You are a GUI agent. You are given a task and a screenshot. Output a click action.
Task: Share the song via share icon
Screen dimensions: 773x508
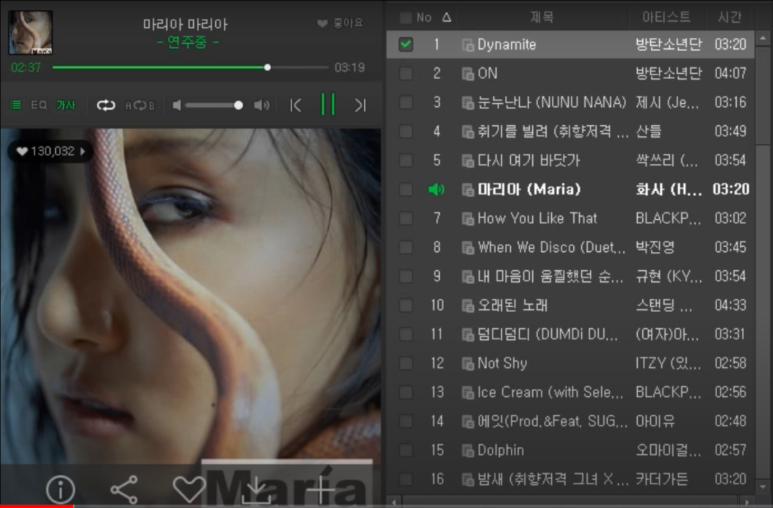(124, 489)
